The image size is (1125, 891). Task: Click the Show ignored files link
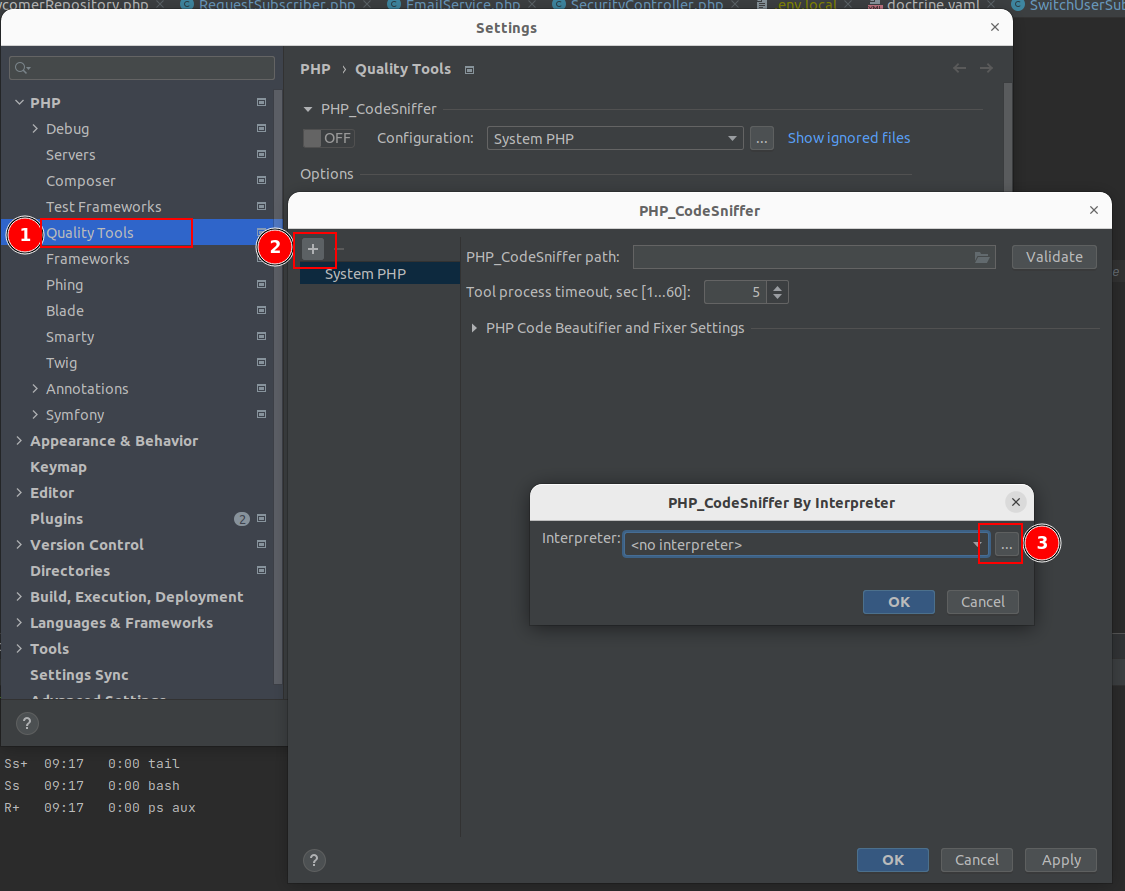pos(848,138)
